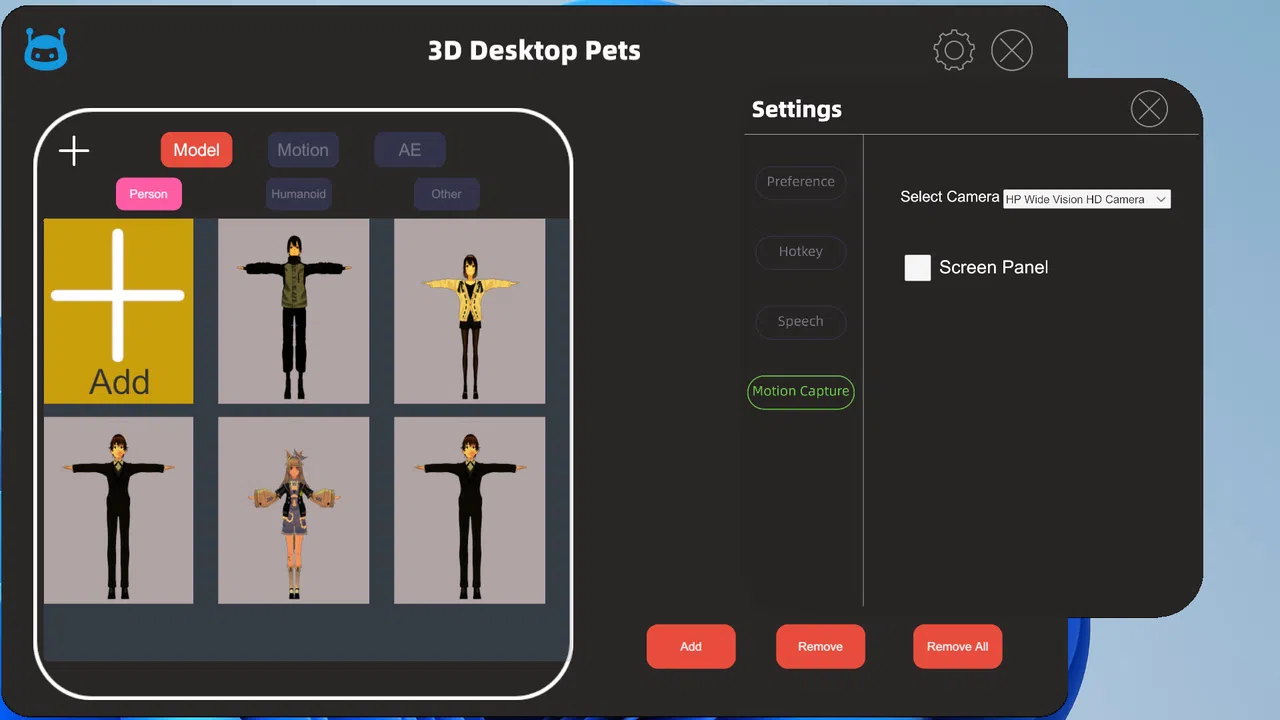Select the cat-eared girl model thumbnail
This screenshot has width=1280, height=720.
tap(294, 510)
